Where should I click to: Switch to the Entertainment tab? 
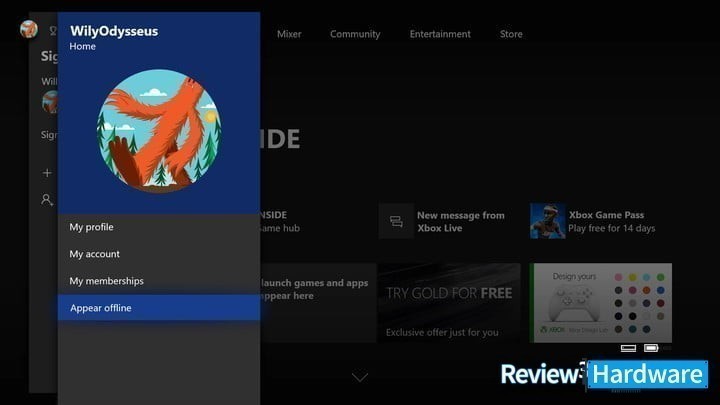coord(440,34)
